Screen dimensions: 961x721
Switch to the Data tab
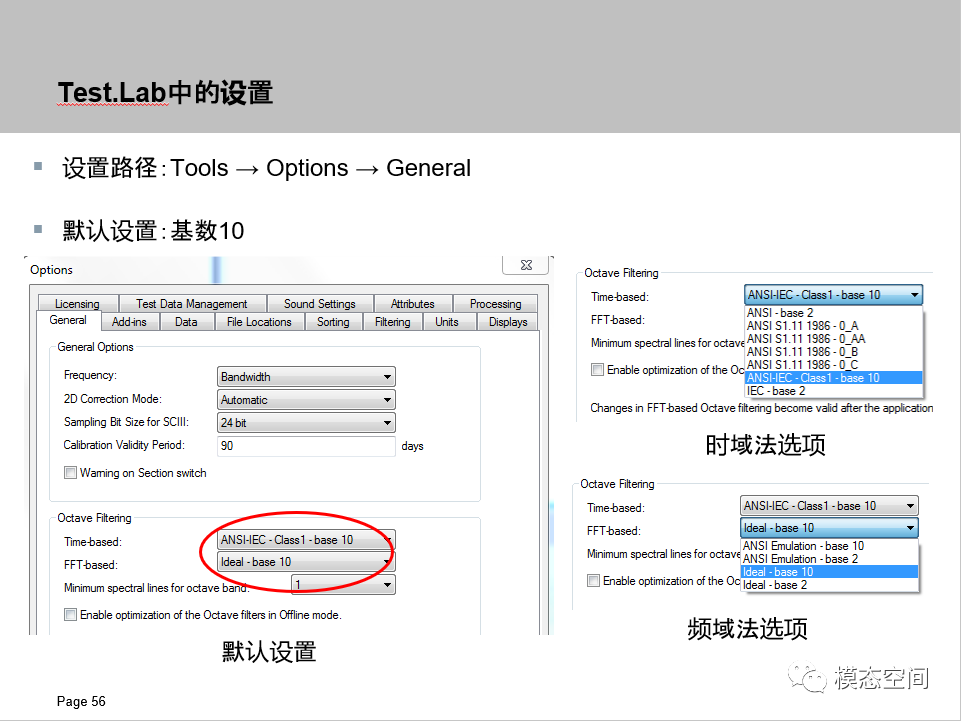(186, 322)
